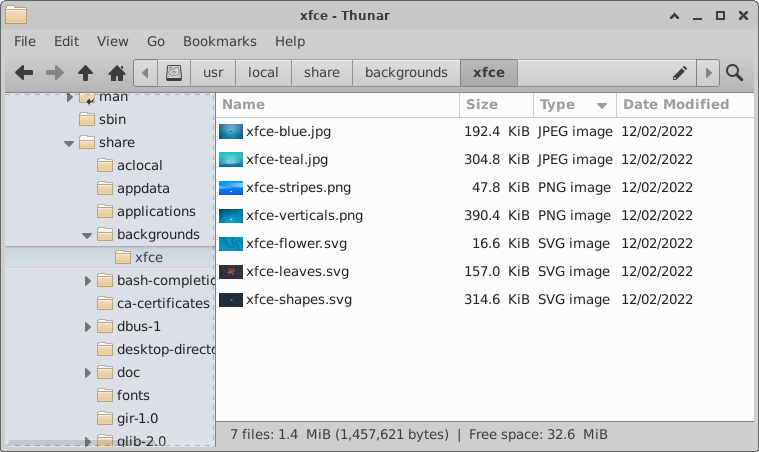The height and width of the screenshot is (452, 759).
Task: Click the ca-certificates folder icon in tree
Action: (x=105, y=303)
